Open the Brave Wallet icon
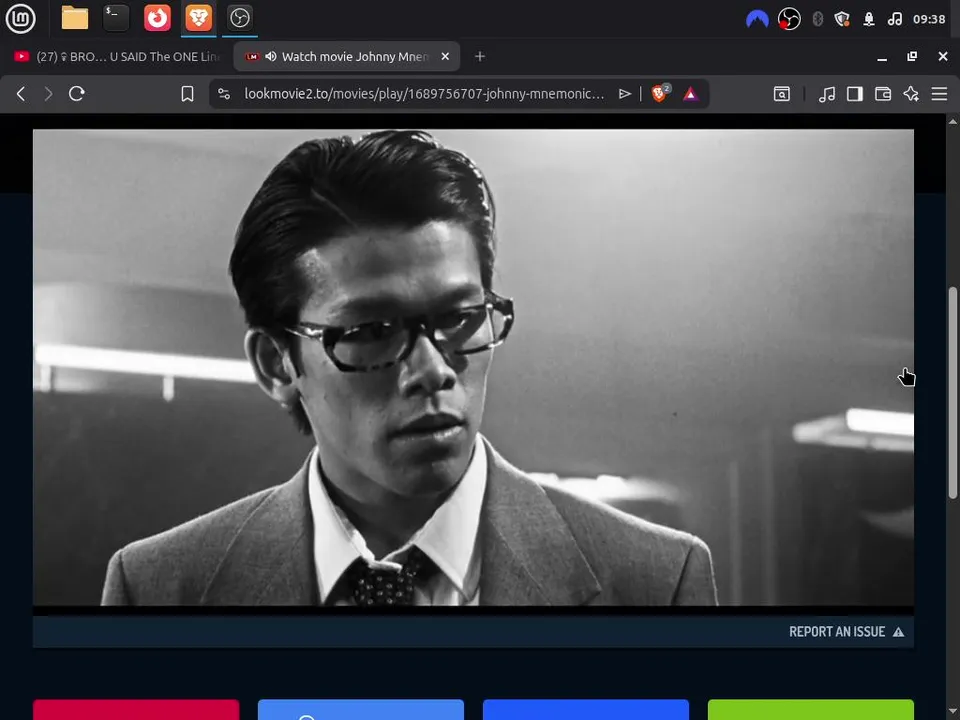The width and height of the screenshot is (960, 720). click(883, 94)
